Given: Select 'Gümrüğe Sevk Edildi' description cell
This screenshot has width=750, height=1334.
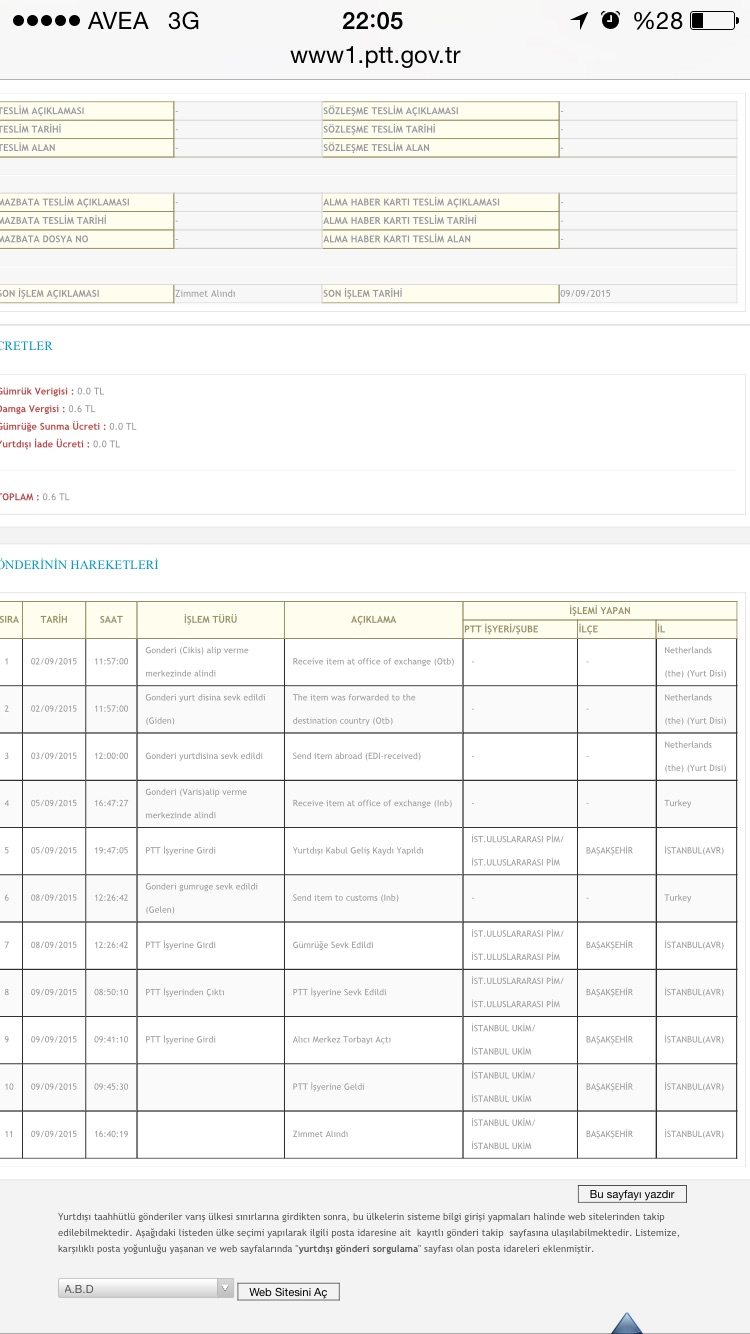Looking at the screenshot, I should pos(373,945).
